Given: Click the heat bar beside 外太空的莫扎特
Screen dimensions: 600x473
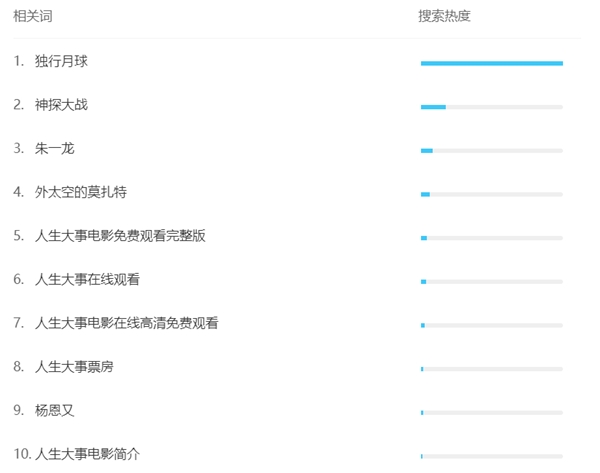Looking at the screenshot, I should [x=492, y=194].
